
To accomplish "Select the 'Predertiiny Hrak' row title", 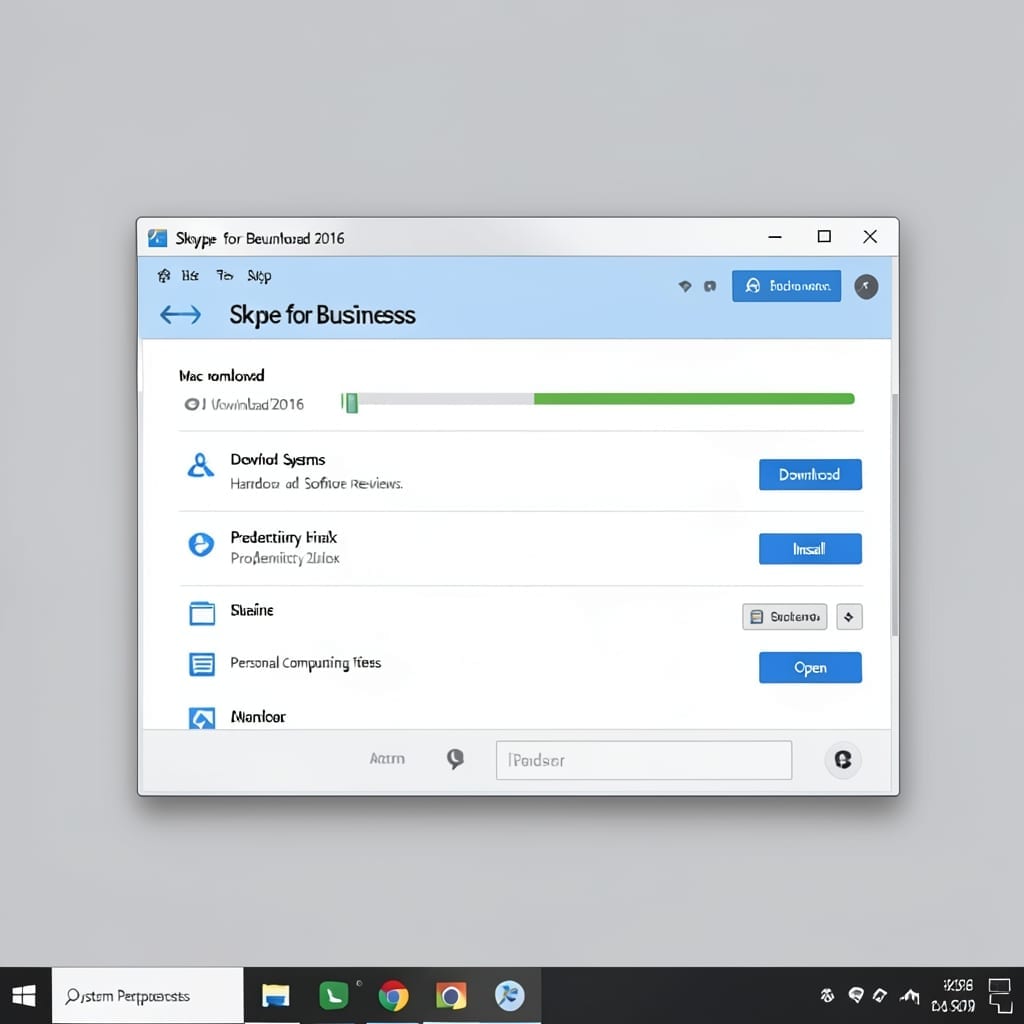I will [283, 537].
